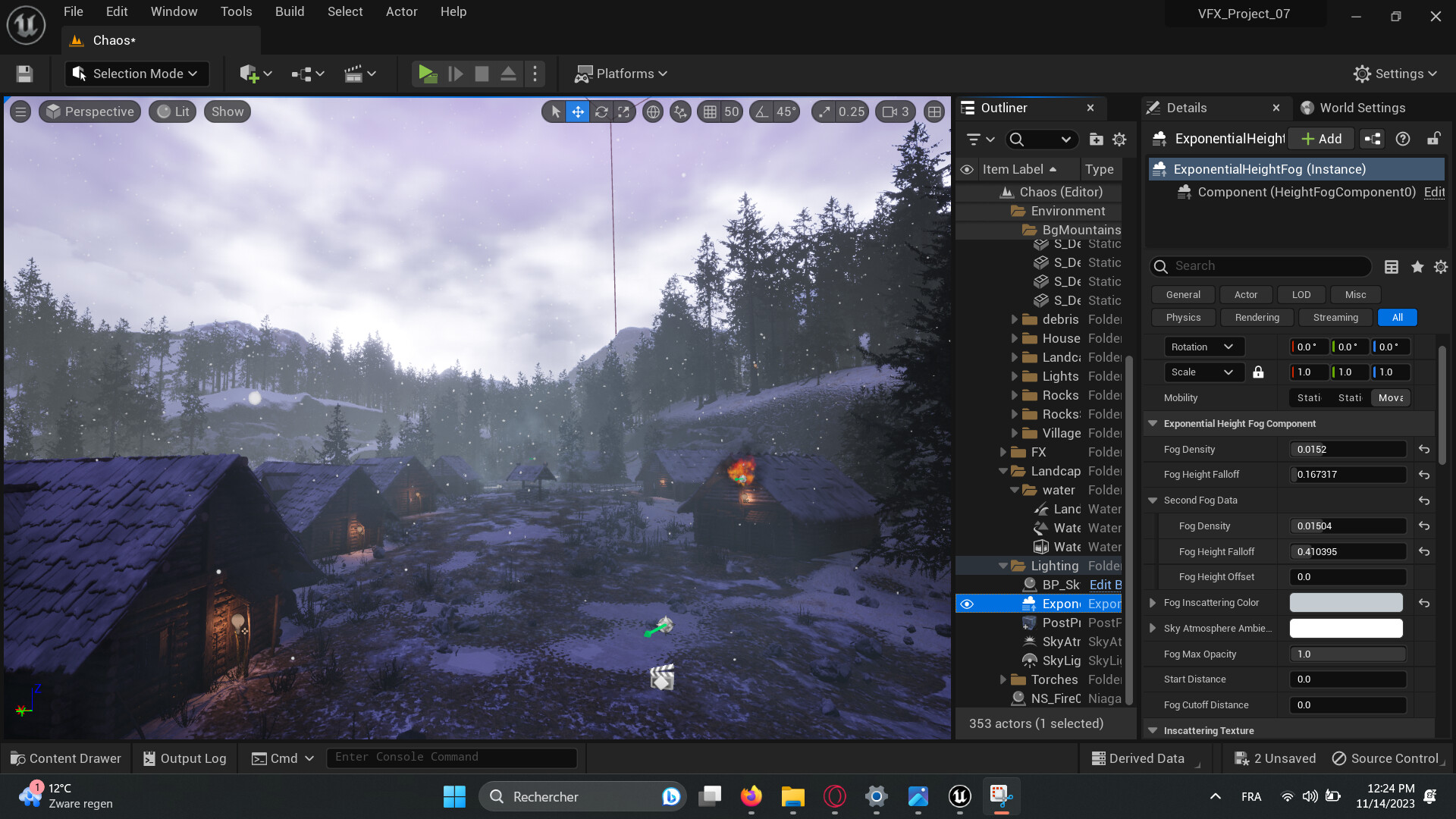Screen dimensions: 1456x819
Task: Set Mobility to Movable
Action: (x=1390, y=397)
